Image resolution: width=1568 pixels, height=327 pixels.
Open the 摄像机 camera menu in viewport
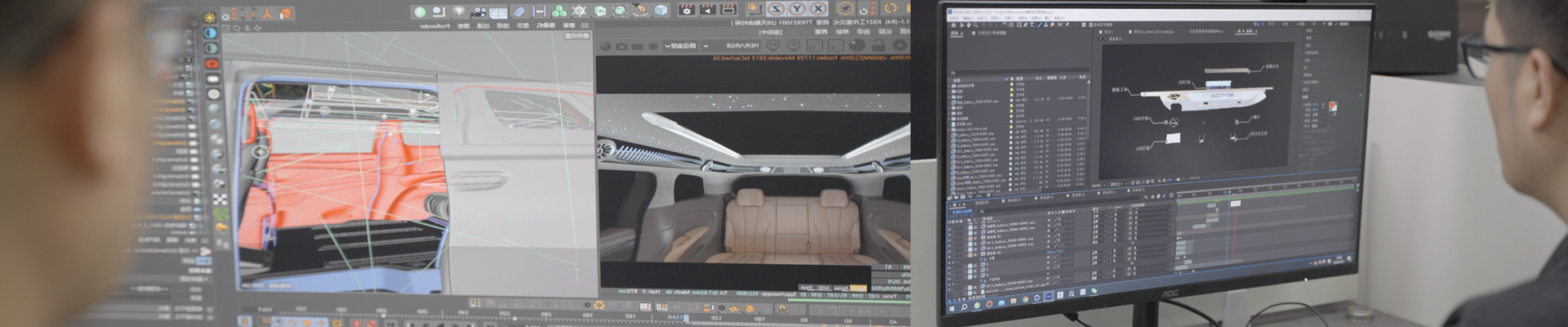546,25
